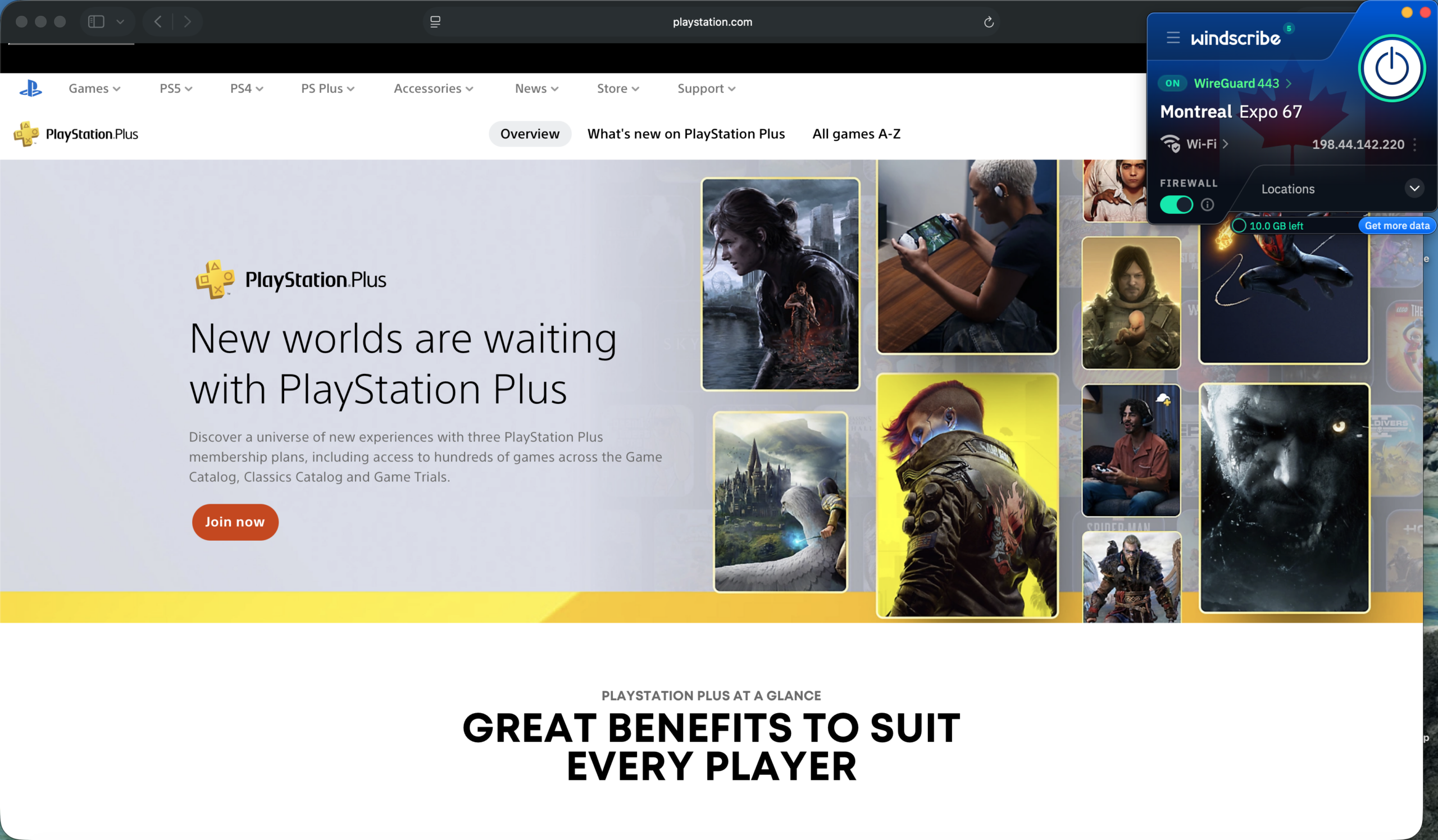This screenshot has height=840, width=1438.
Task: Open the PlayStation Portal player photo
Action: tap(967, 257)
